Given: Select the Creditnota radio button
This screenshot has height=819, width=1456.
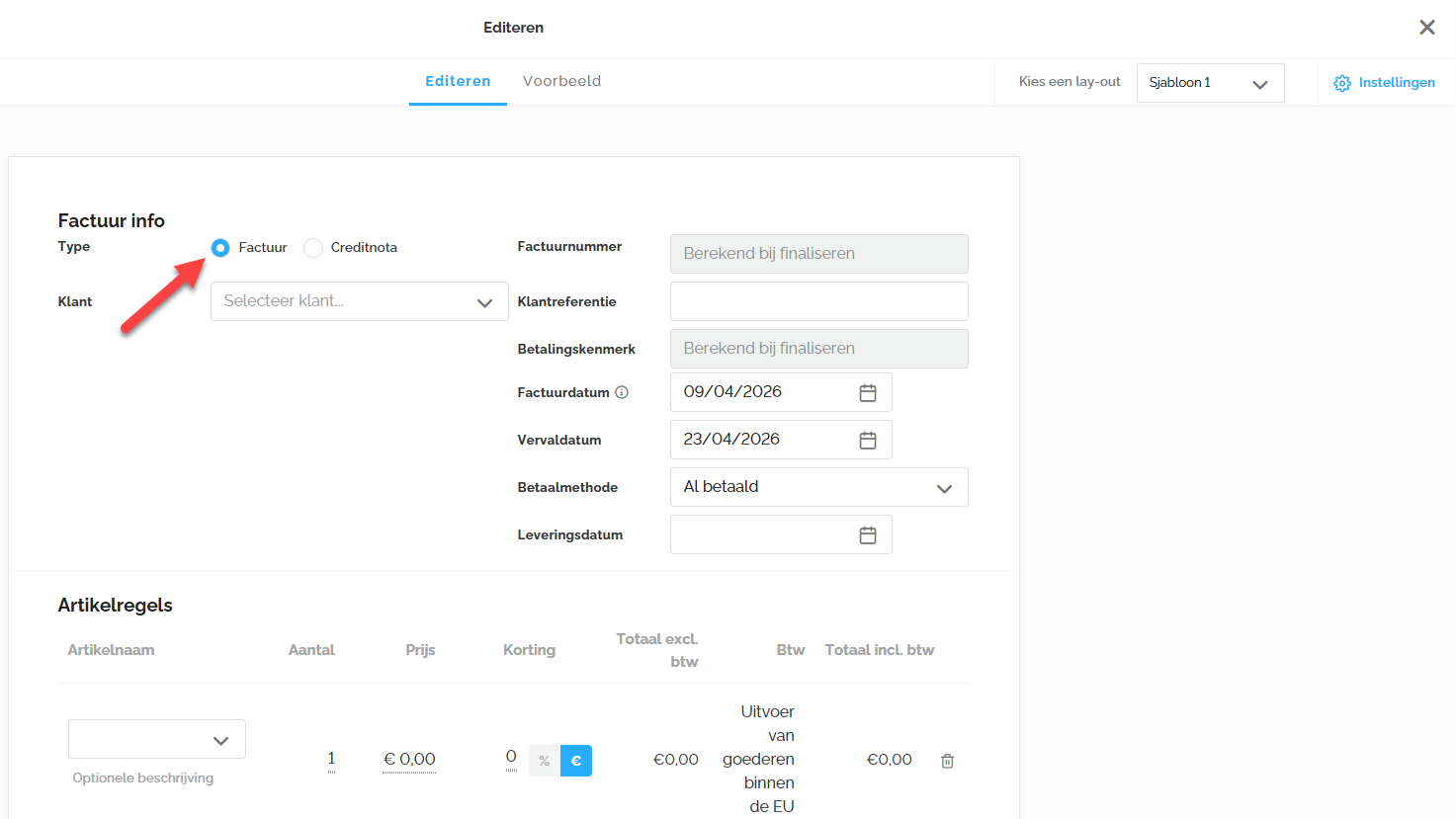Looking at the screenshot, I should (x=313, y=247).
